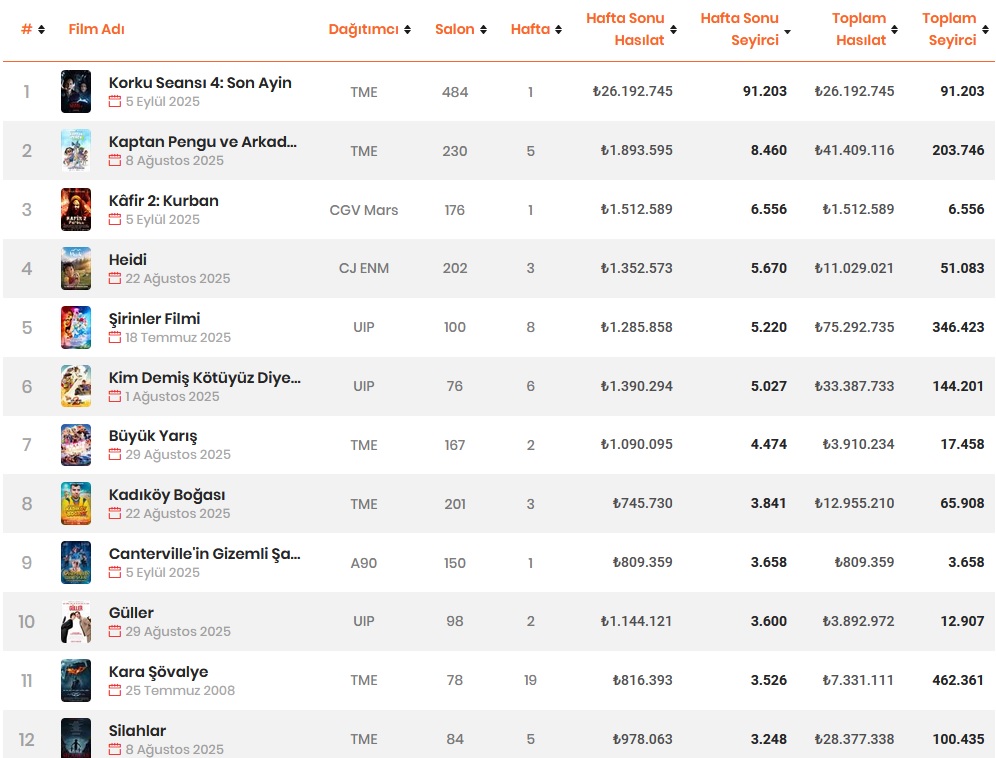The image size is (996, 758).
Task: Click the sort arrows on the Salon column
Action: coord(483,29)
